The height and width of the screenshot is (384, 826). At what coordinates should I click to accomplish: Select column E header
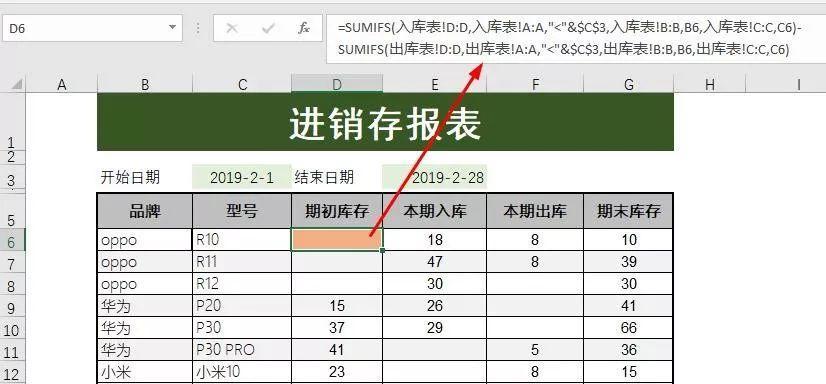click(435, 84)
